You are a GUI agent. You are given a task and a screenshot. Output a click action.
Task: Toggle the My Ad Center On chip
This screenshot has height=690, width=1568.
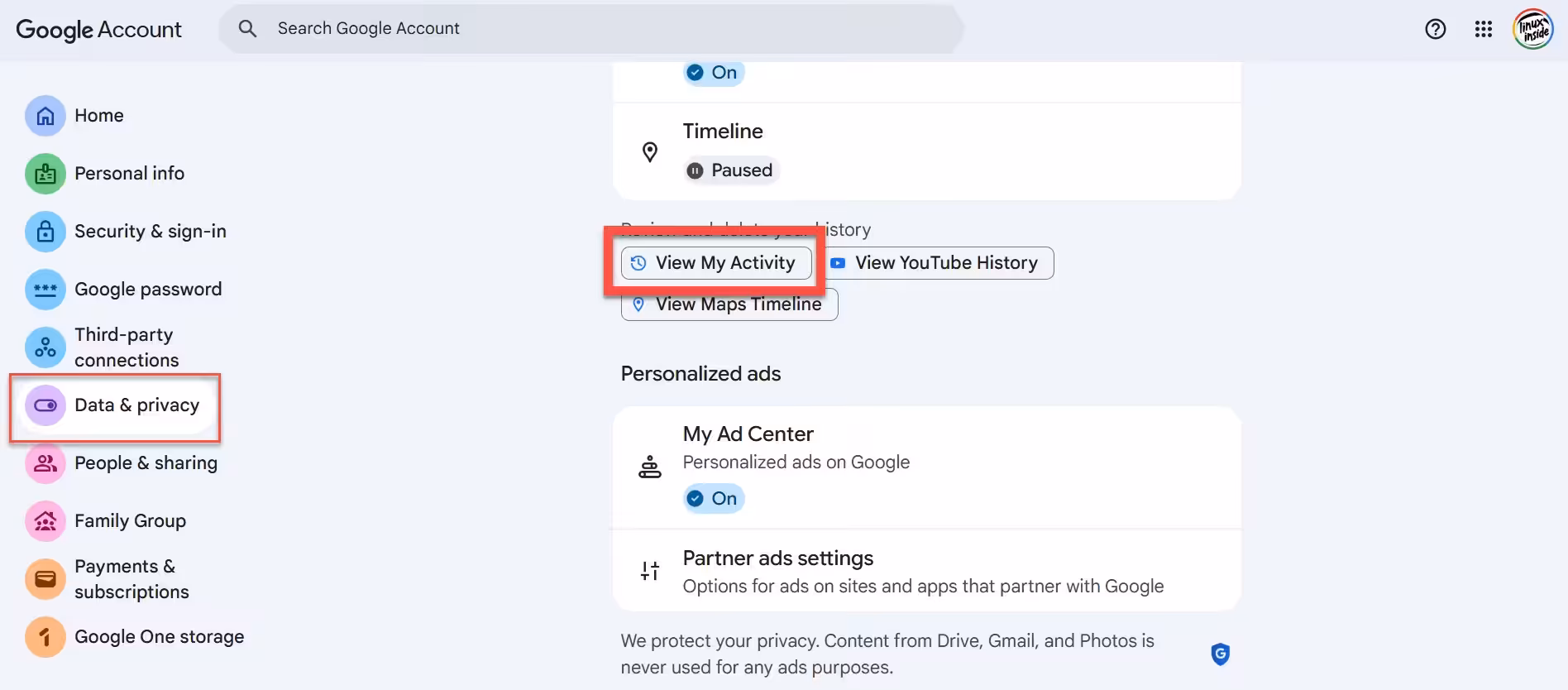tap(713, 499)
